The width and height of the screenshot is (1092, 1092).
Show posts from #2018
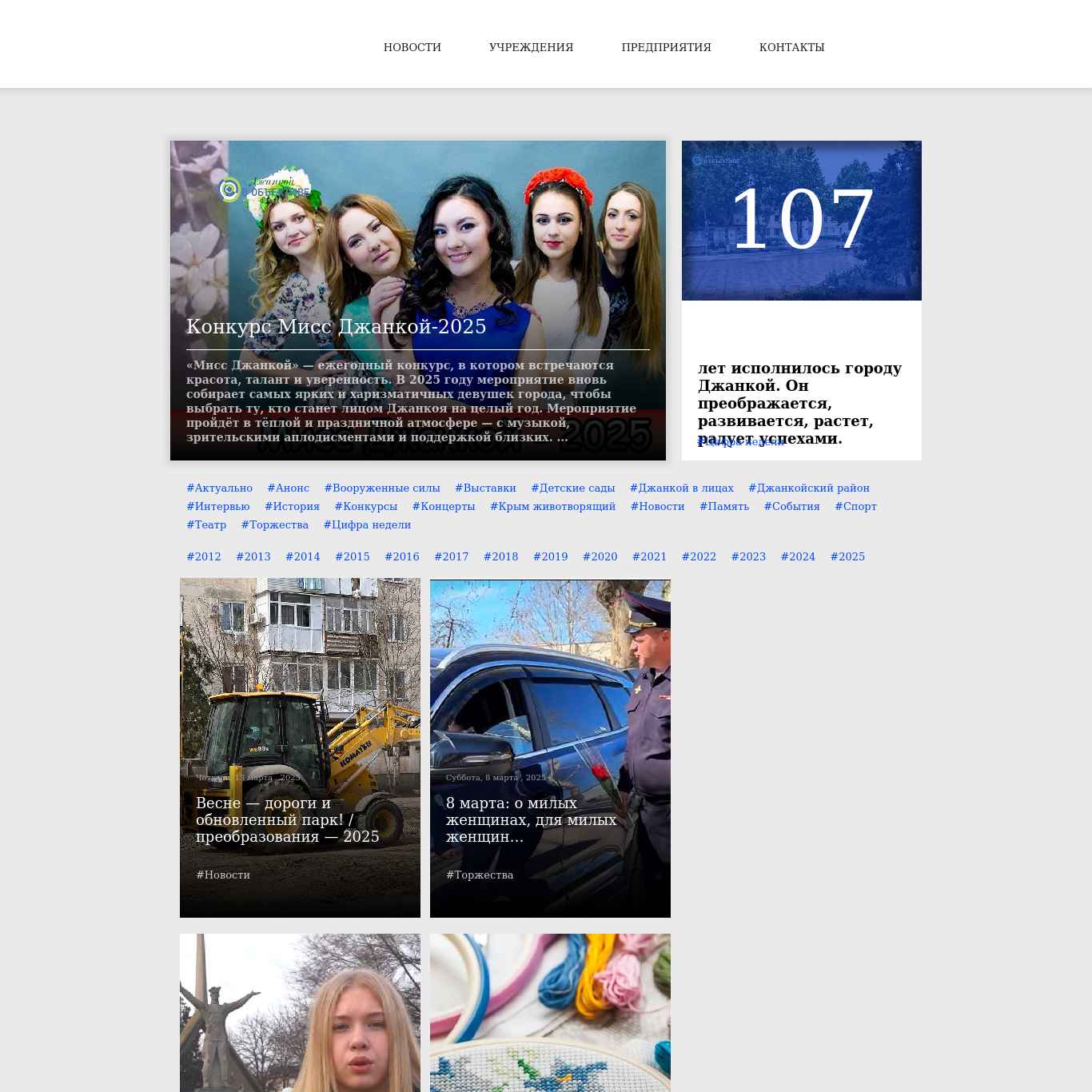(501, 556)
